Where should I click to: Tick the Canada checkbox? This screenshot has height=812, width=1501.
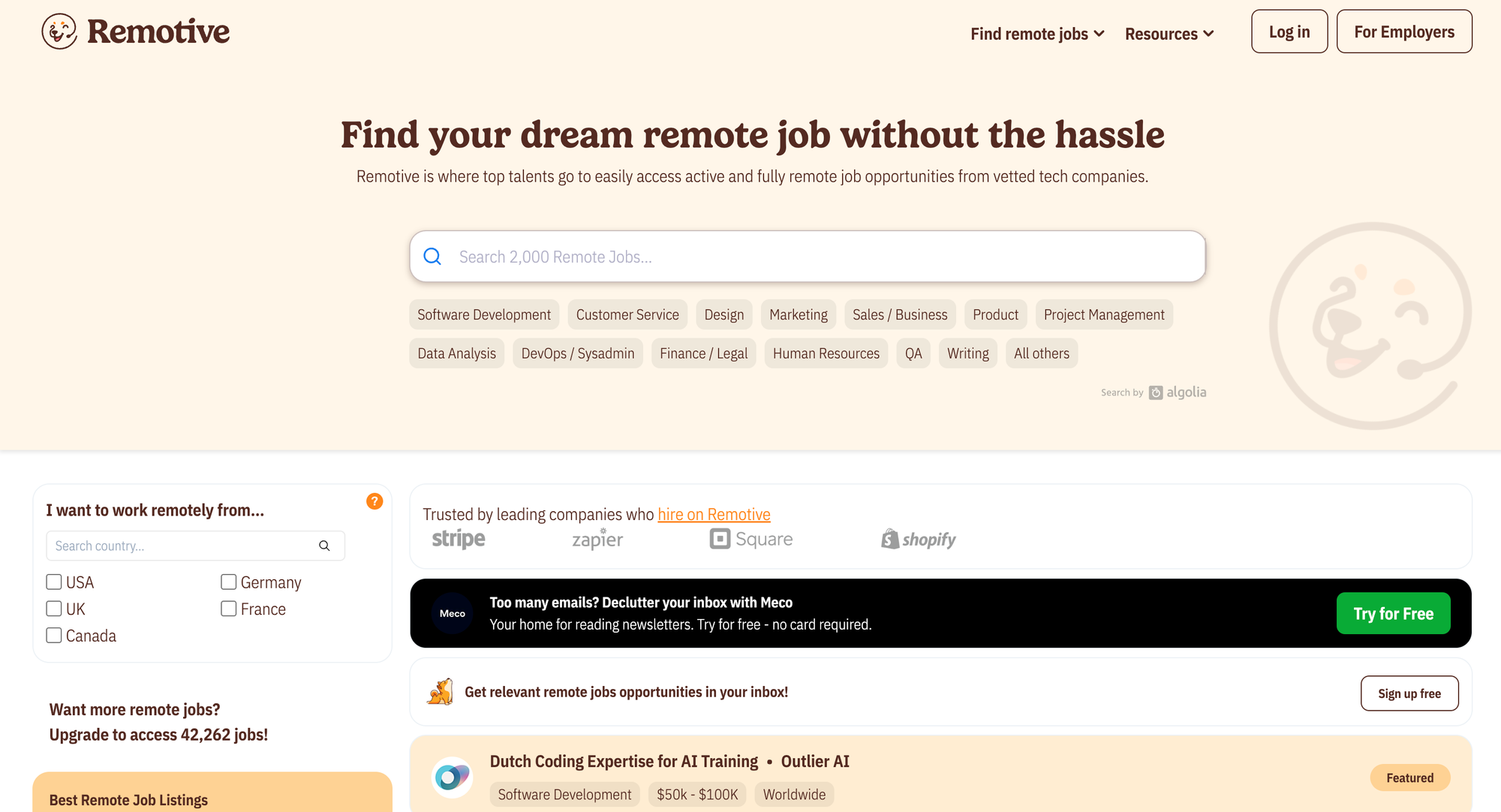pos(54,636)
